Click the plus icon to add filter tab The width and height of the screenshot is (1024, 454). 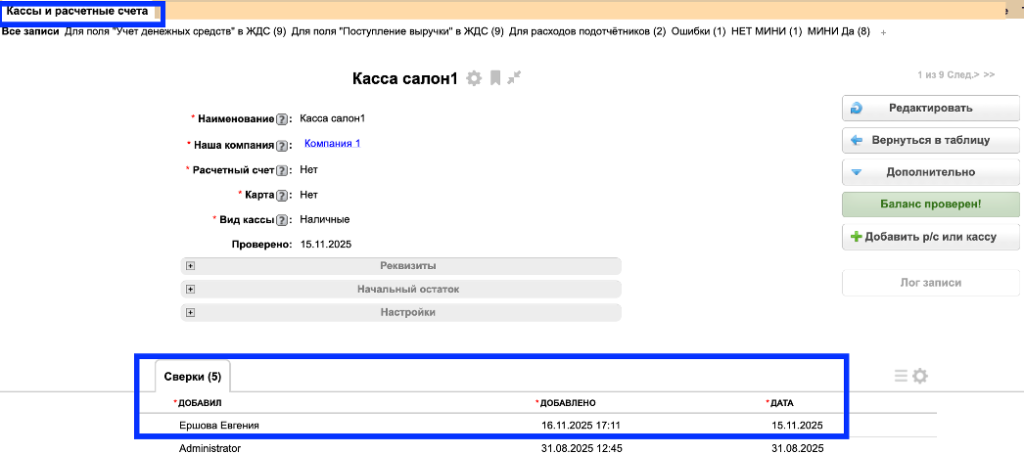(x=883, y=33)
